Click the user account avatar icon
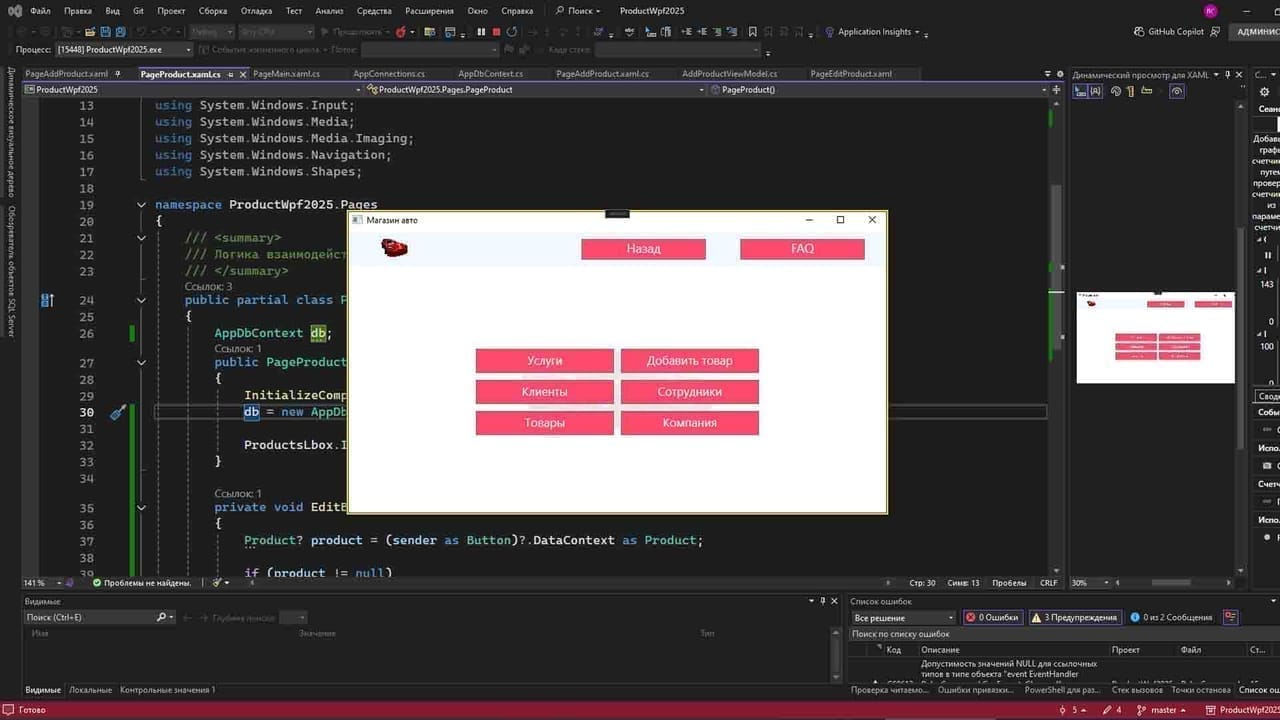The height and width of the screenshot is (720, 1280). coord(1211,10)
